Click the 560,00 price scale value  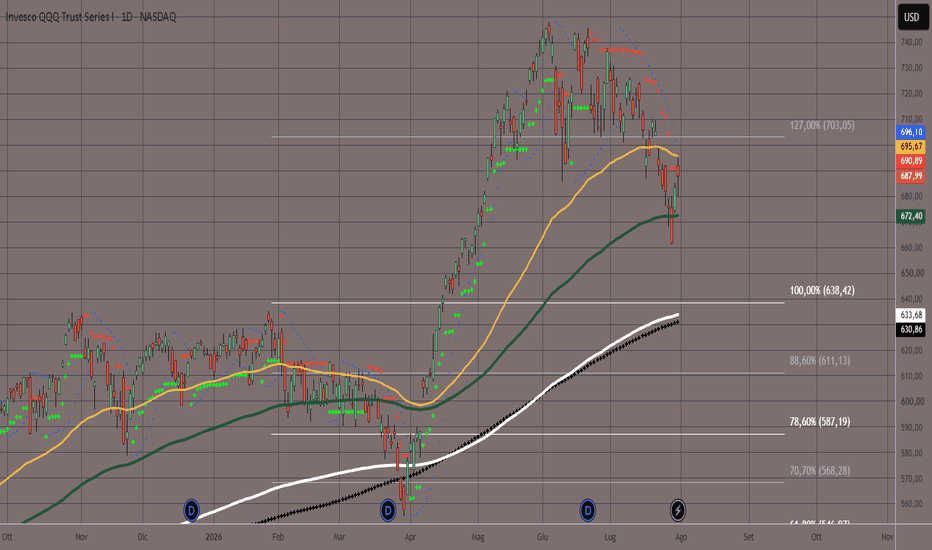911,504
